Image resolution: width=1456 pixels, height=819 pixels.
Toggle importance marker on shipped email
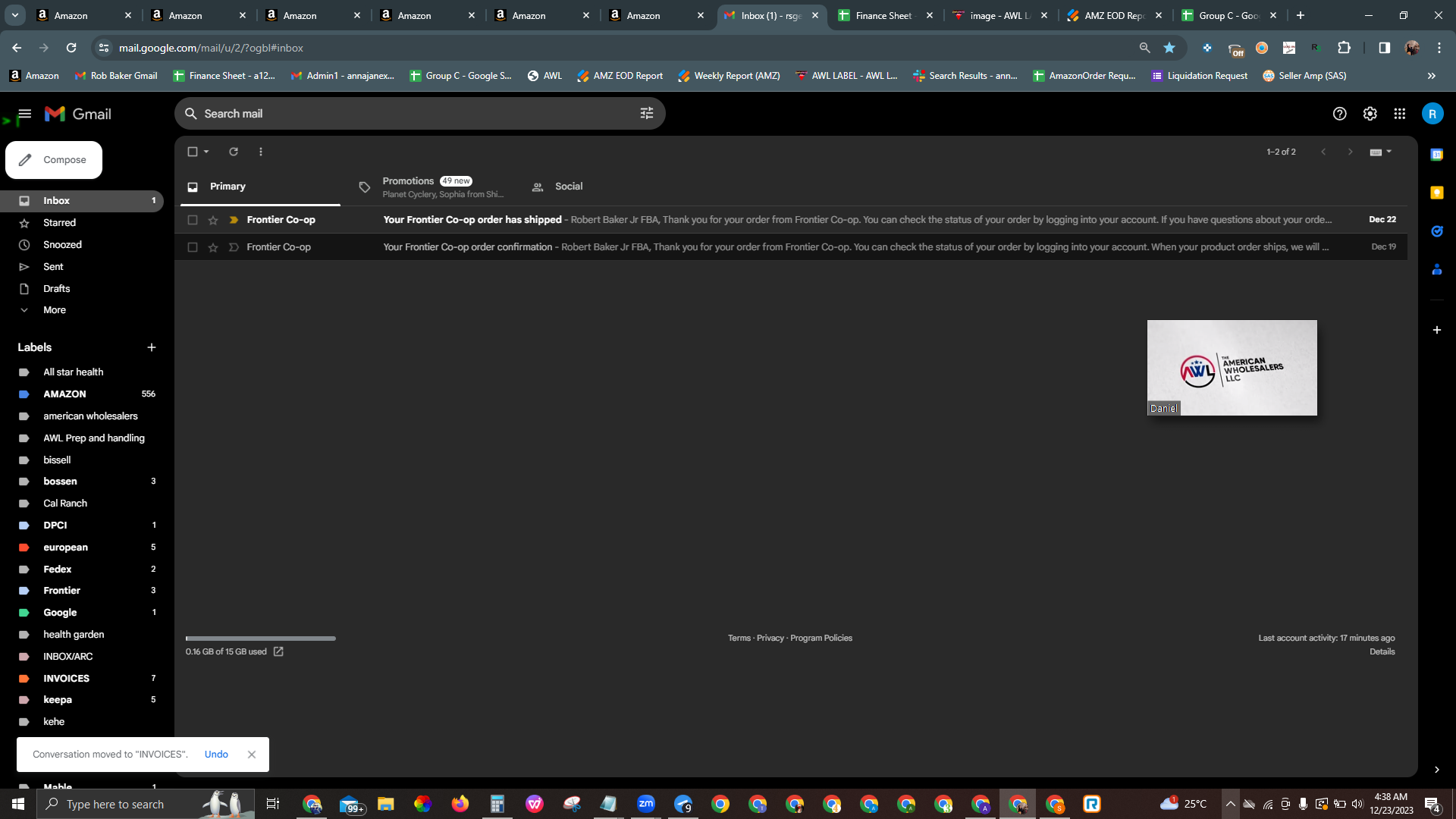pyautogui.click(x=234, y=220)
